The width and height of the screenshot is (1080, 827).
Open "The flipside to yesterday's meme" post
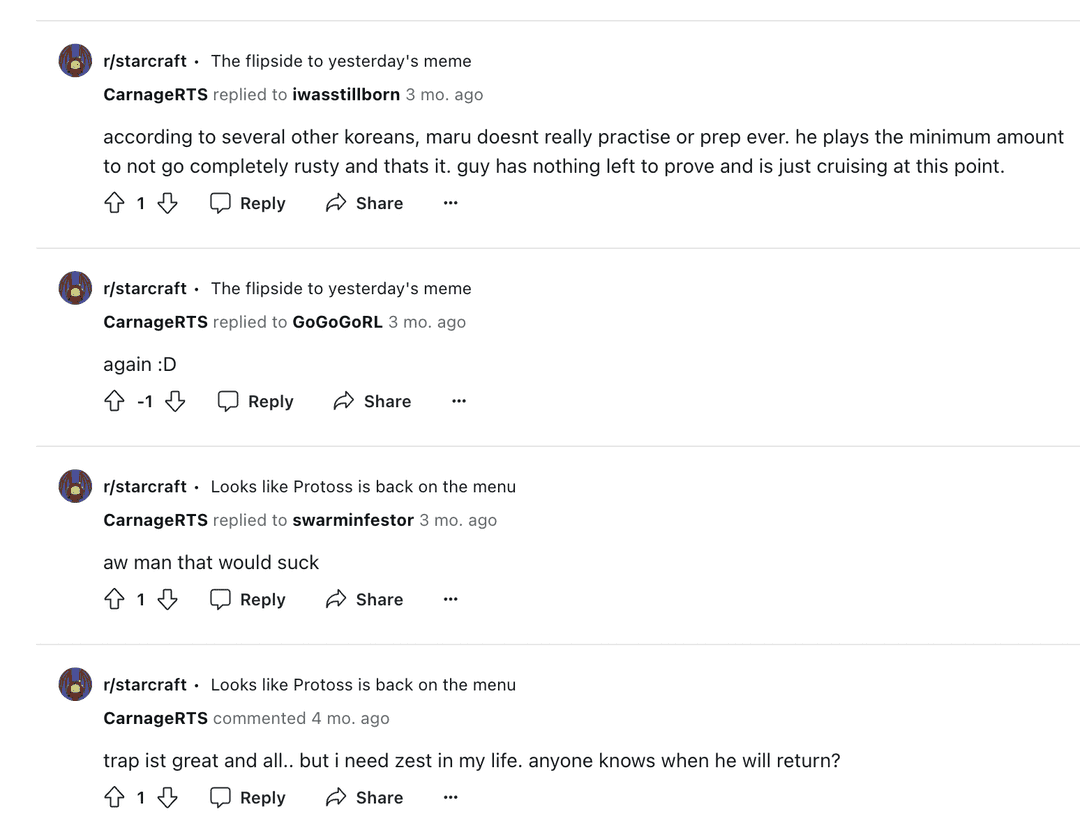[340, 61]
